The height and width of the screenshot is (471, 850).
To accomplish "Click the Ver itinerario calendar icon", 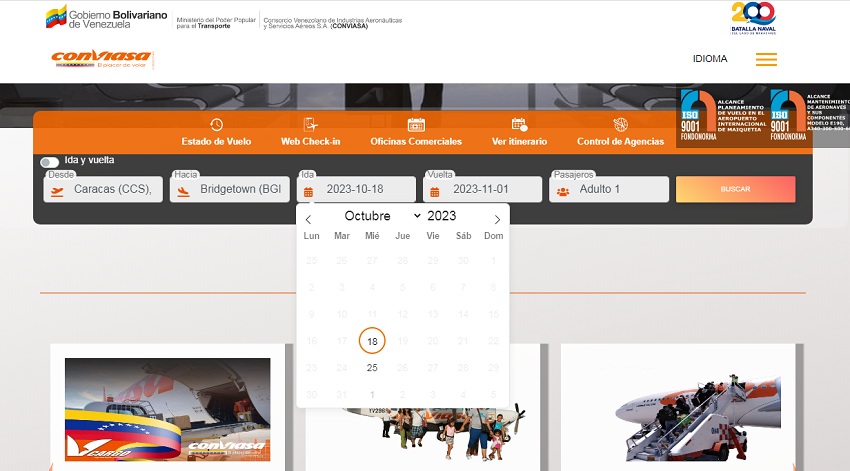I will tap(519, 125).
